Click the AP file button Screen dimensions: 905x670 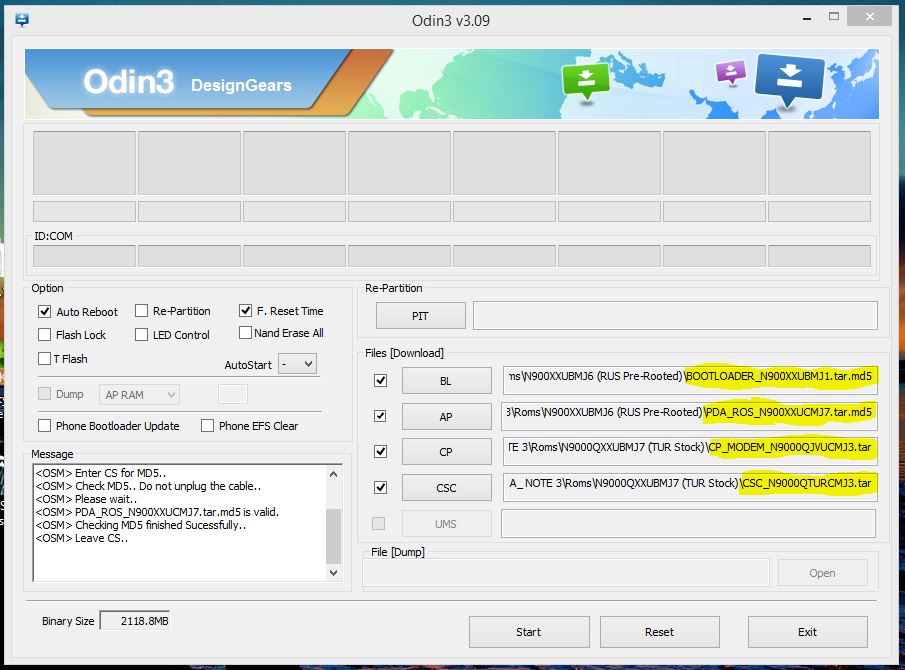[x=446, y=417]
